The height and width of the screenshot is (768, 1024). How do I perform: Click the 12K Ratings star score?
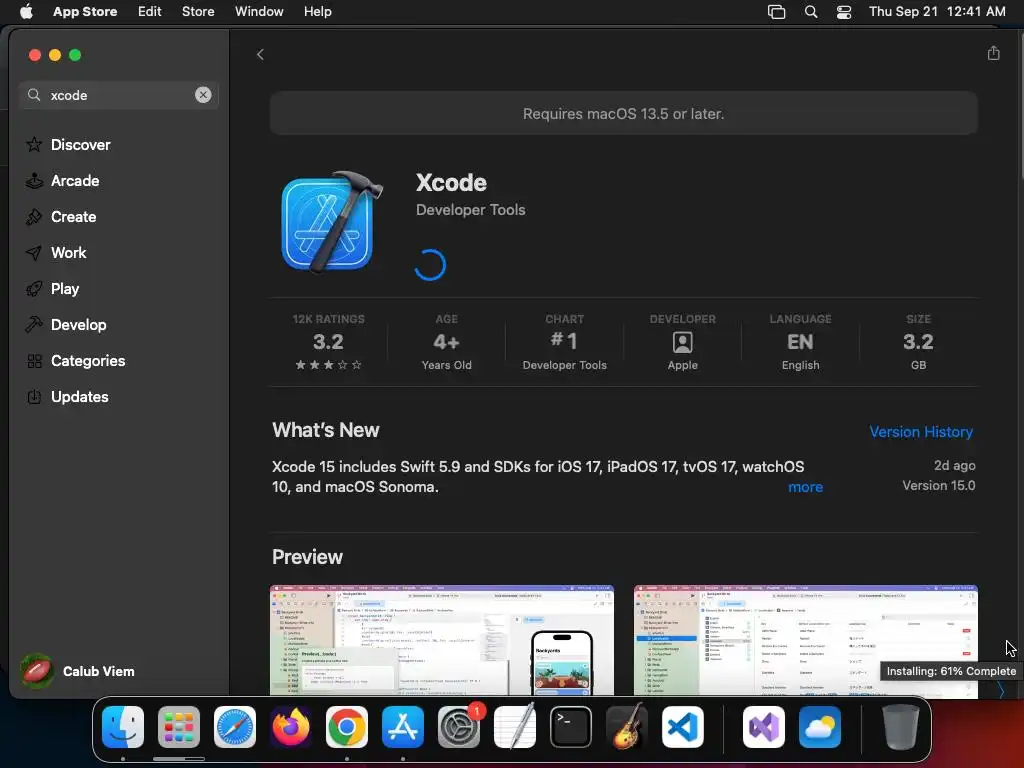tap(328, 342)
